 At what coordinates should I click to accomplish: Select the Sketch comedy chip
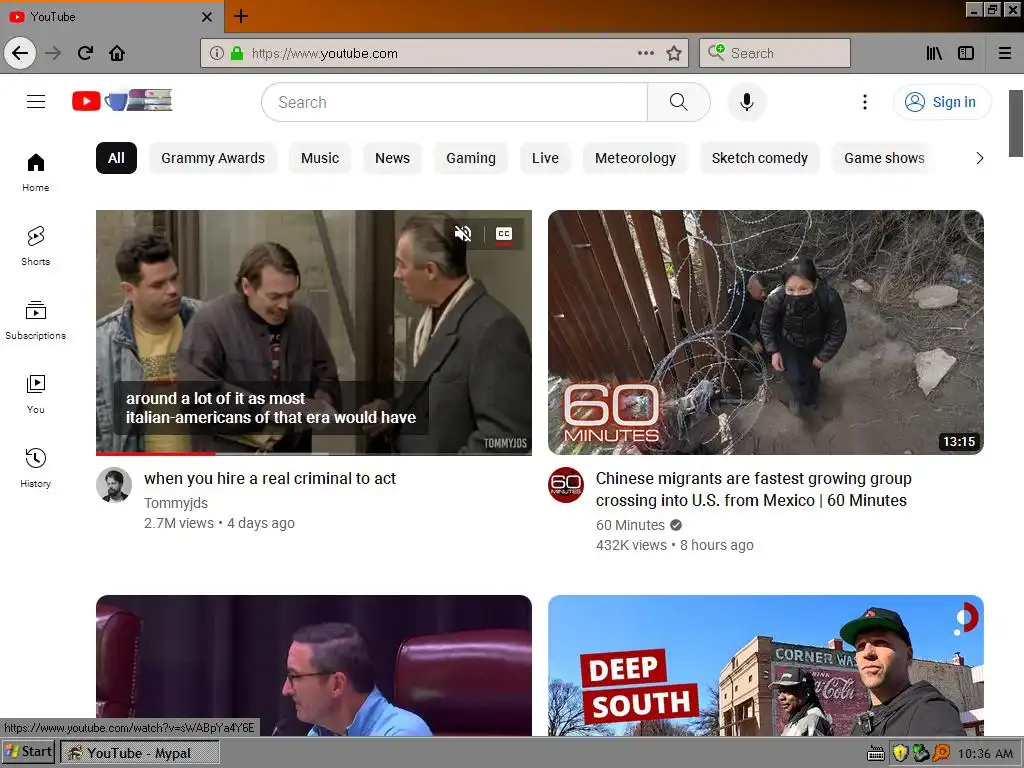pyautogui.click(x=760, y=158)
